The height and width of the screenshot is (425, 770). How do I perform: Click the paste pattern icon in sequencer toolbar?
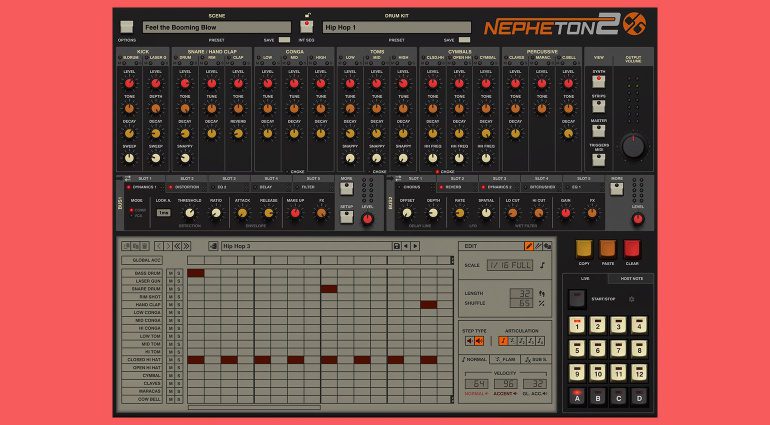pyautogui.click(x=136, y=246)
